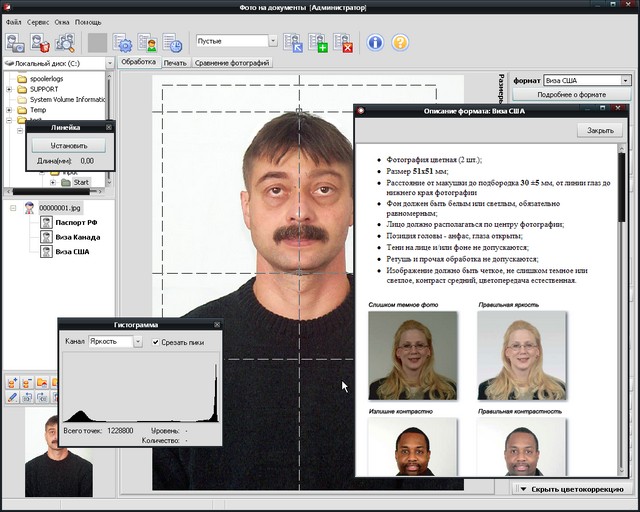Screen dimensions: 640x512
Task: Click the list with clock icon
Action: coord(172,43)
